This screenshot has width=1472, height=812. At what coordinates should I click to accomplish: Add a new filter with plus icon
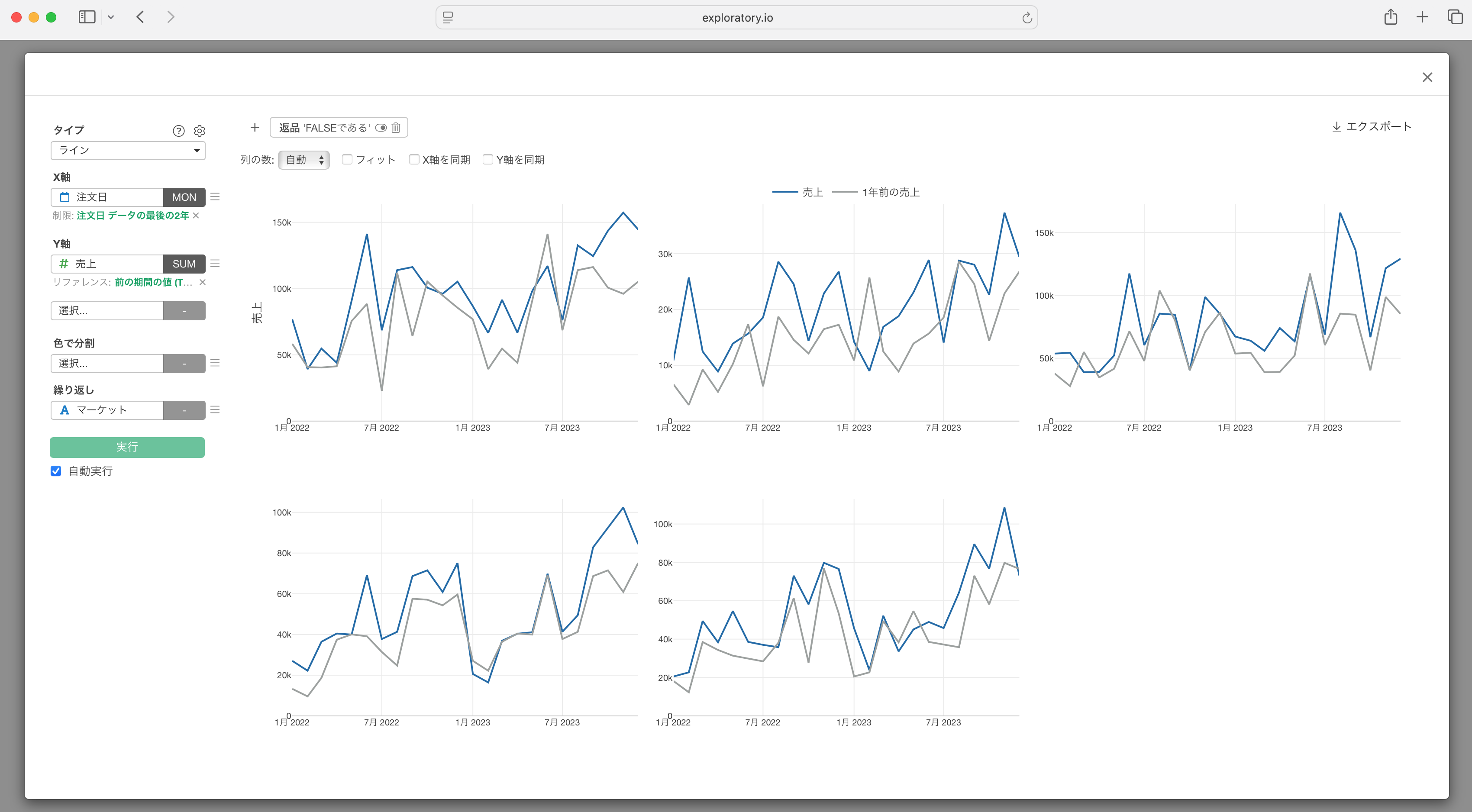click(255, 127)
